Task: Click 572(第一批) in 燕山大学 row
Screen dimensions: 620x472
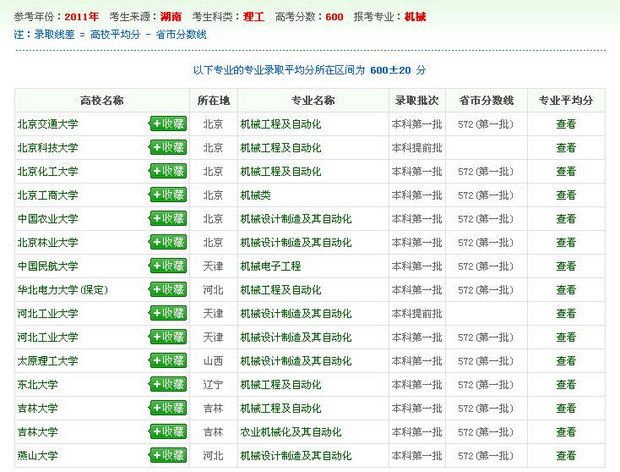Action: click(486, 456)
